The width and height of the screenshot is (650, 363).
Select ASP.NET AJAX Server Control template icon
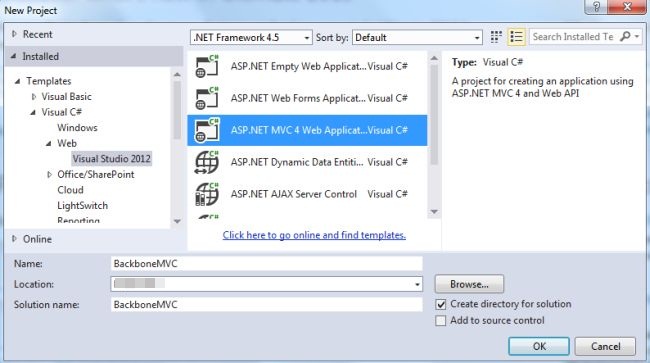(x=206, y=194)
